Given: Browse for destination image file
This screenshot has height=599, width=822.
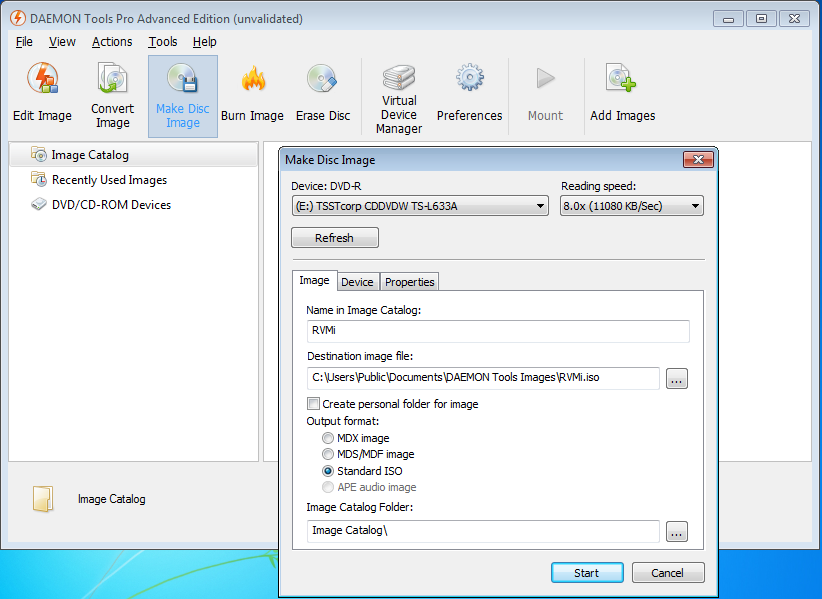Looking at the screenshot, I should [x=677, y=378].
